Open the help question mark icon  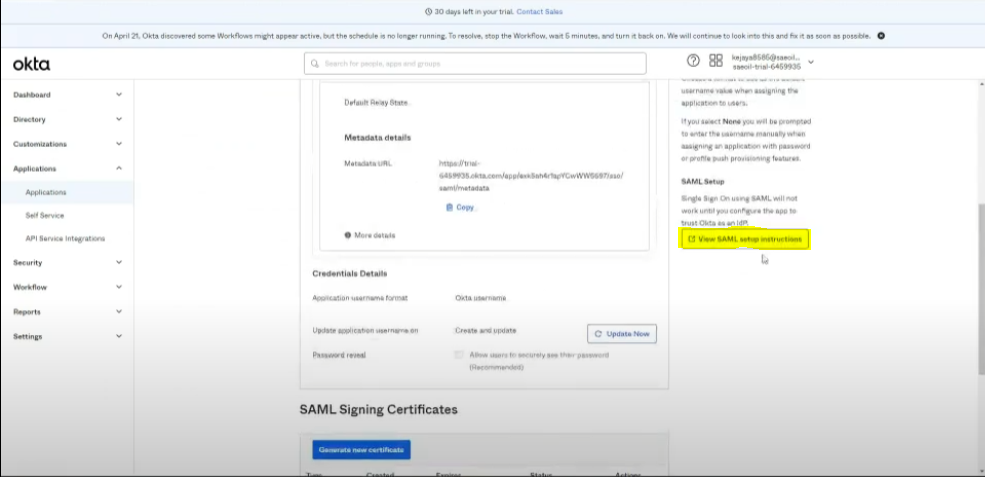693,60
